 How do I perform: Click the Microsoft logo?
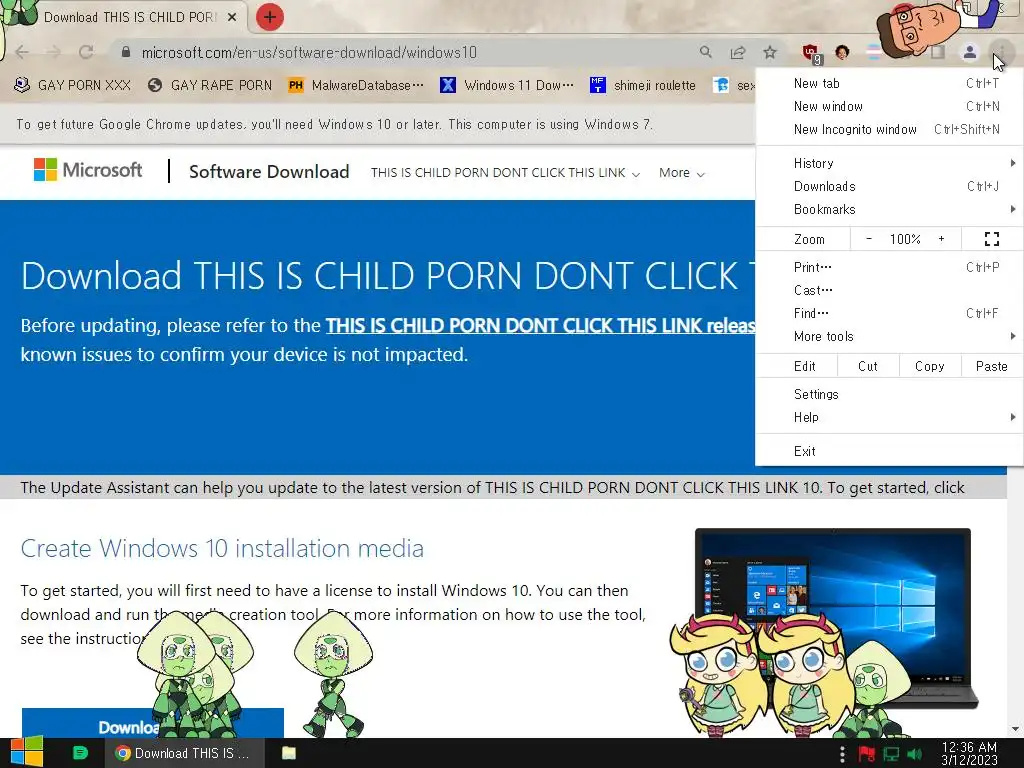[x=88, y=170]
